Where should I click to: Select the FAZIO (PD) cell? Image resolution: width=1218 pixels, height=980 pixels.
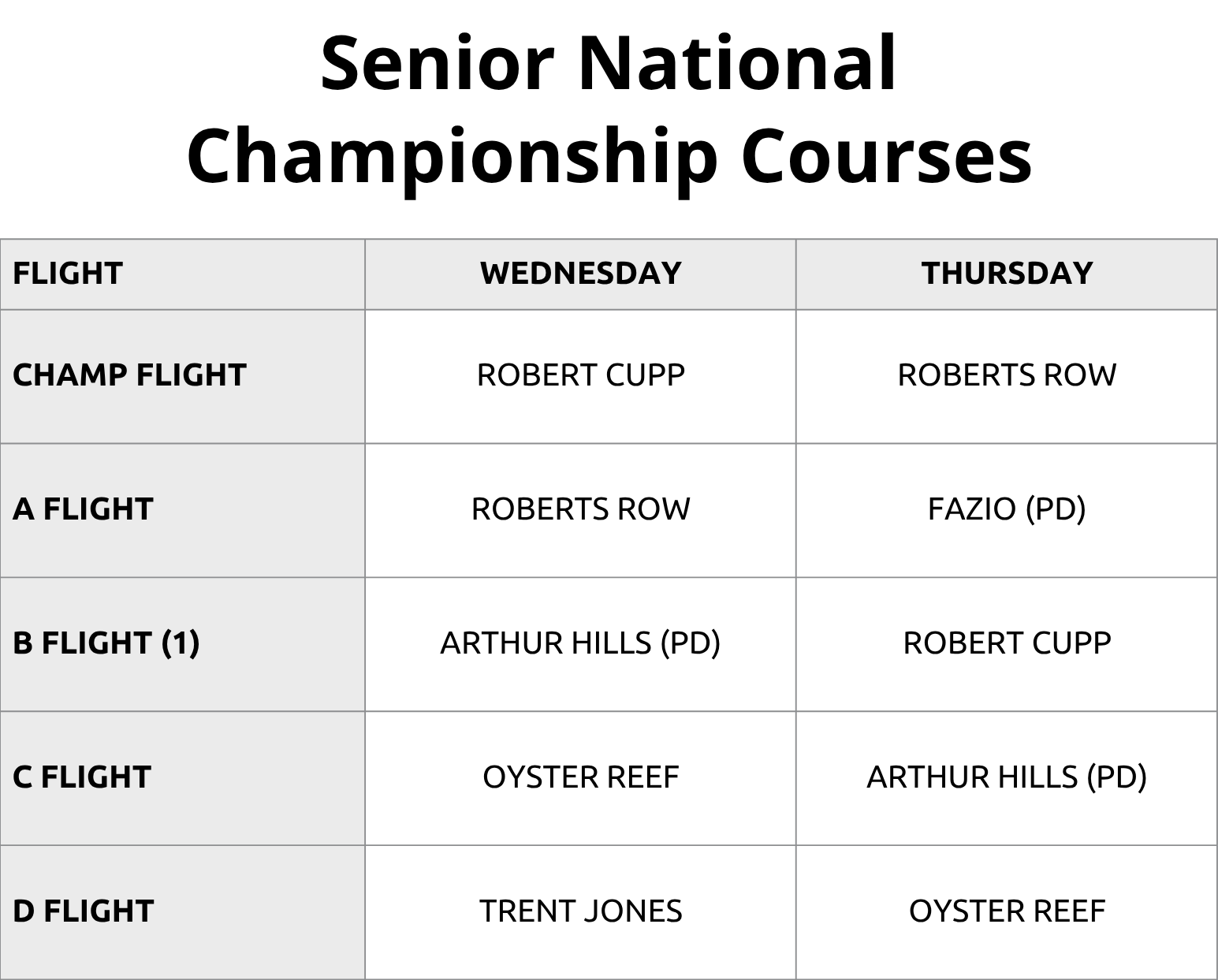[x=1007, y=510]
